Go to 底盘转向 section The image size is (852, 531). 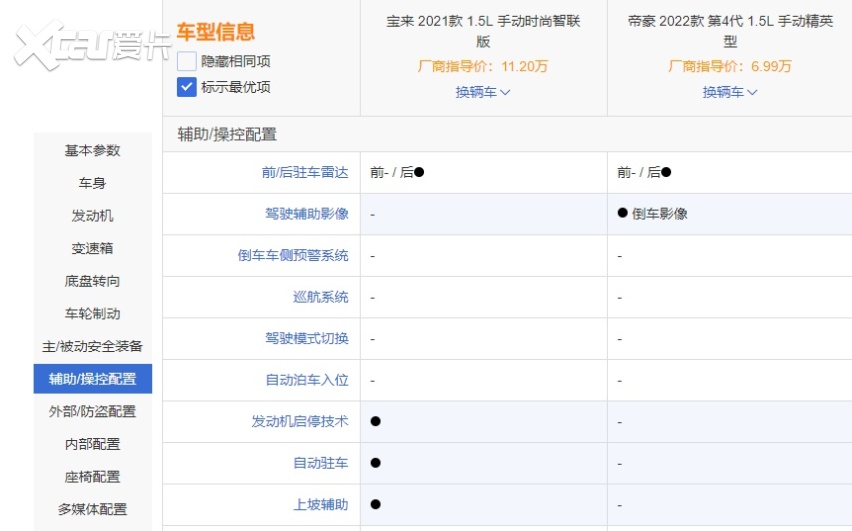[x=92, y=281]
